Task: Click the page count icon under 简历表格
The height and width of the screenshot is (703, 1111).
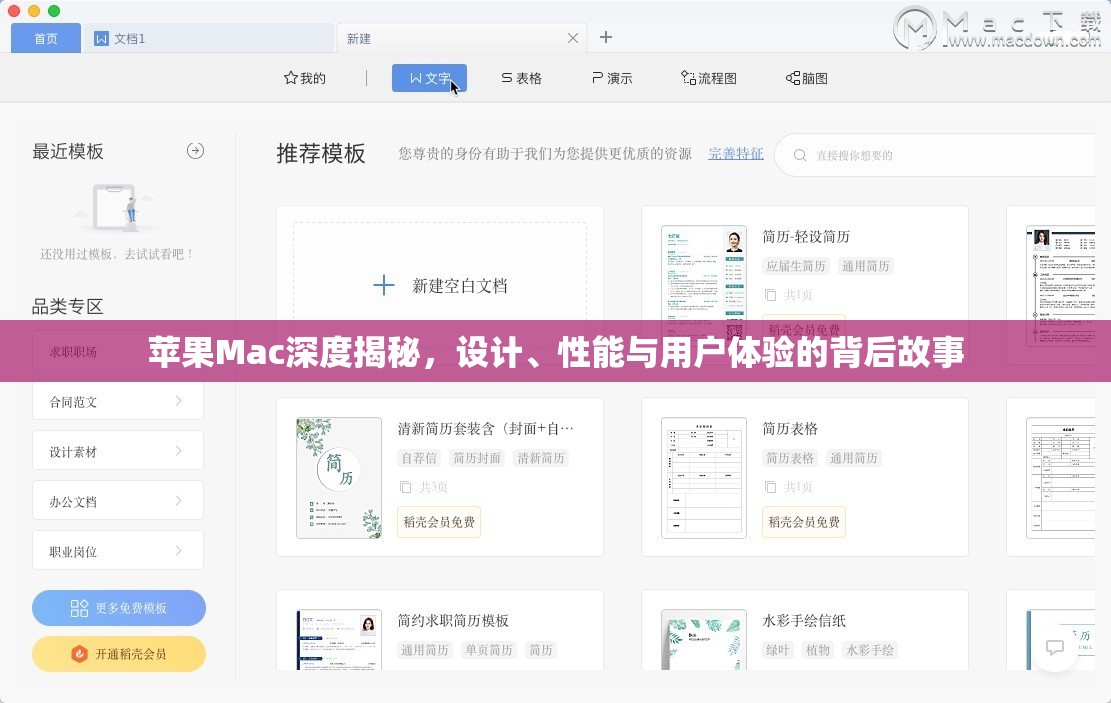Action: 770,487
